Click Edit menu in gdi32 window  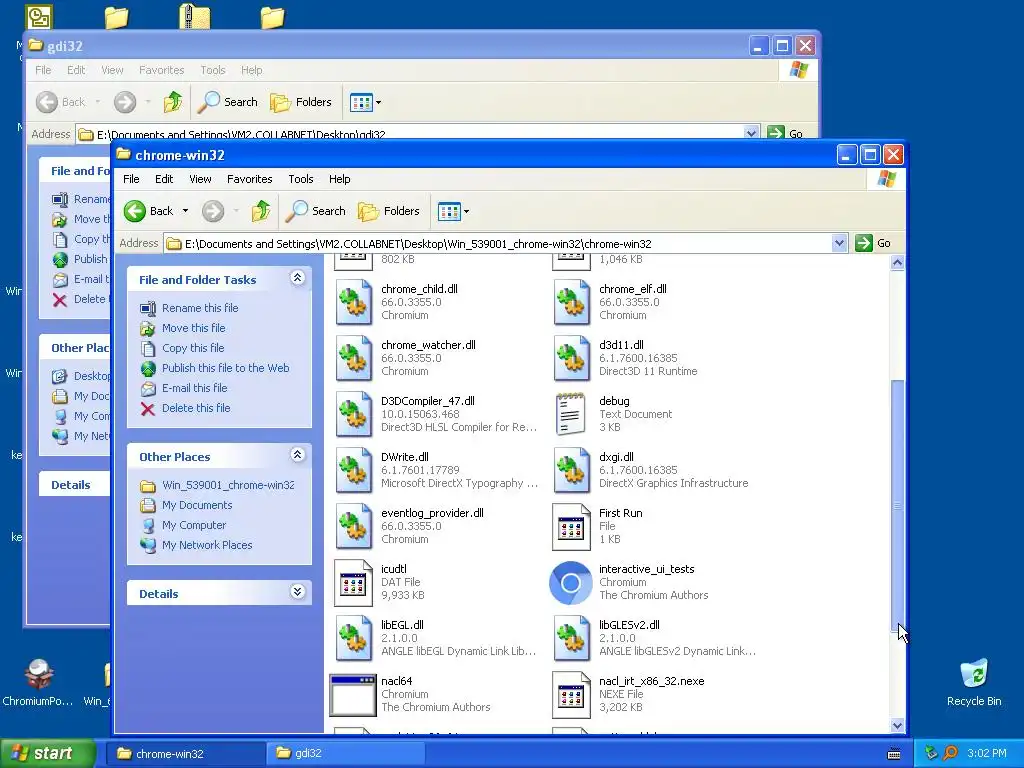76,70
